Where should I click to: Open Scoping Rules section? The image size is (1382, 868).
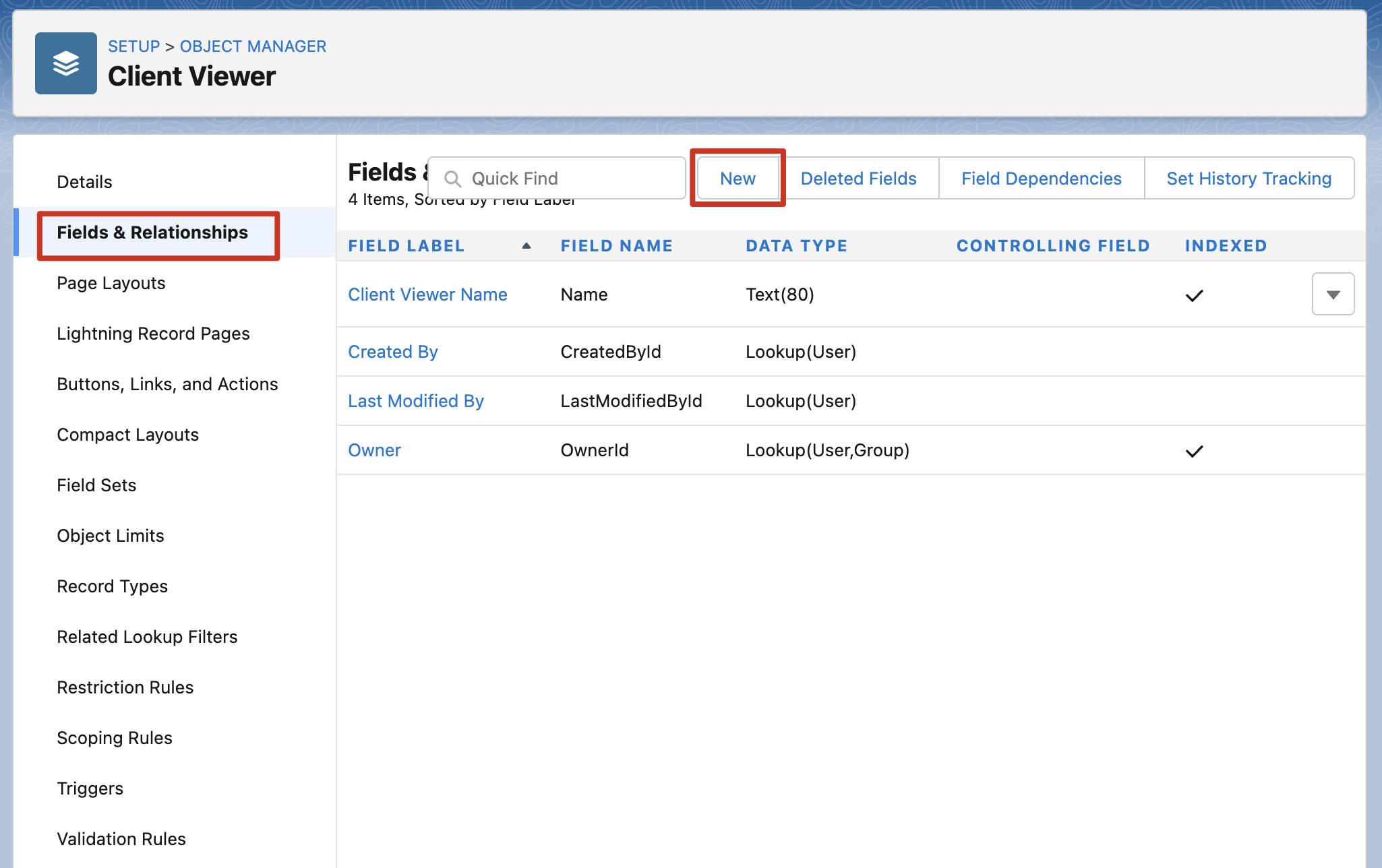(115, 738)
